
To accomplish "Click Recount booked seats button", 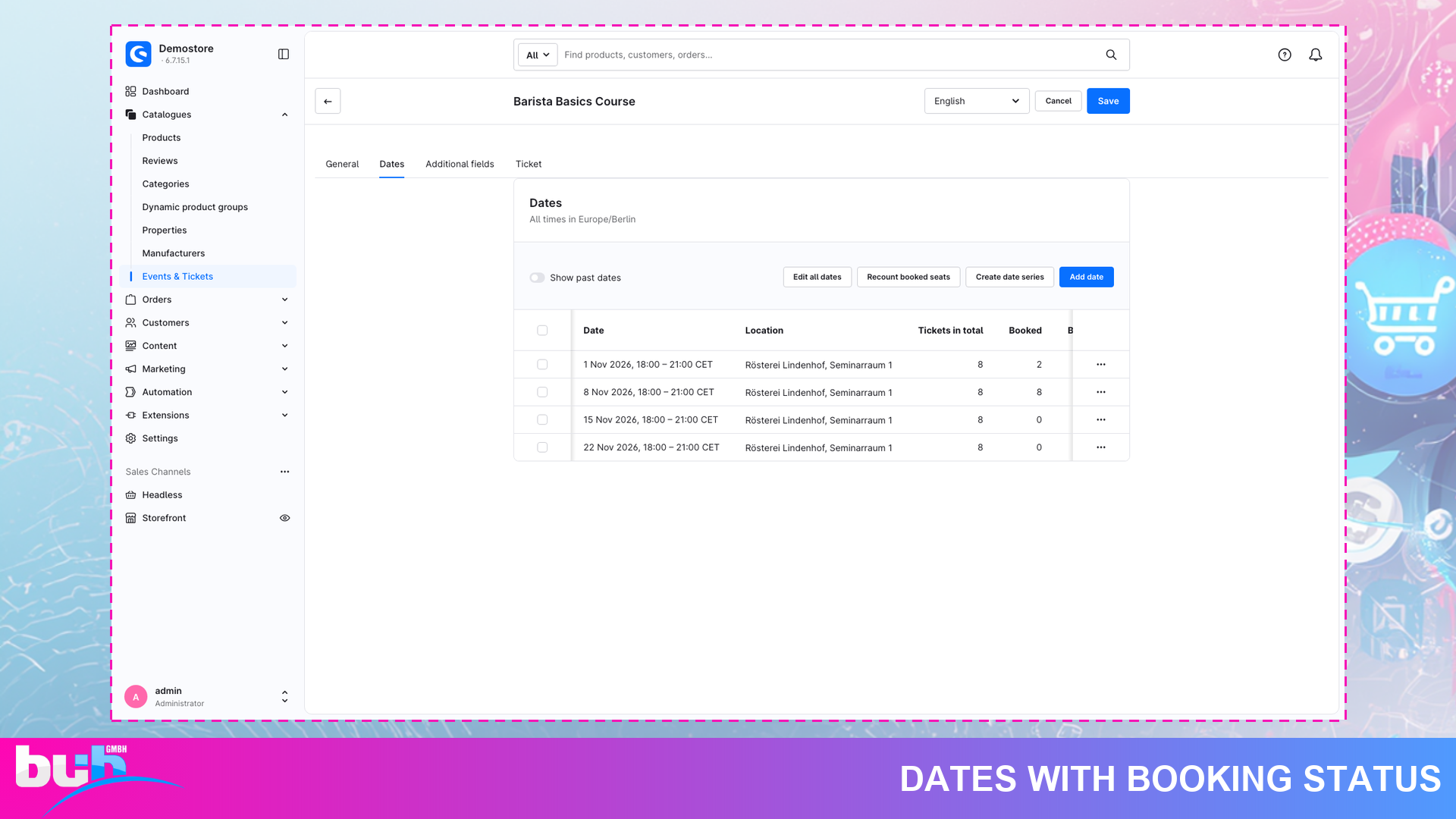I will click(908, 277).
